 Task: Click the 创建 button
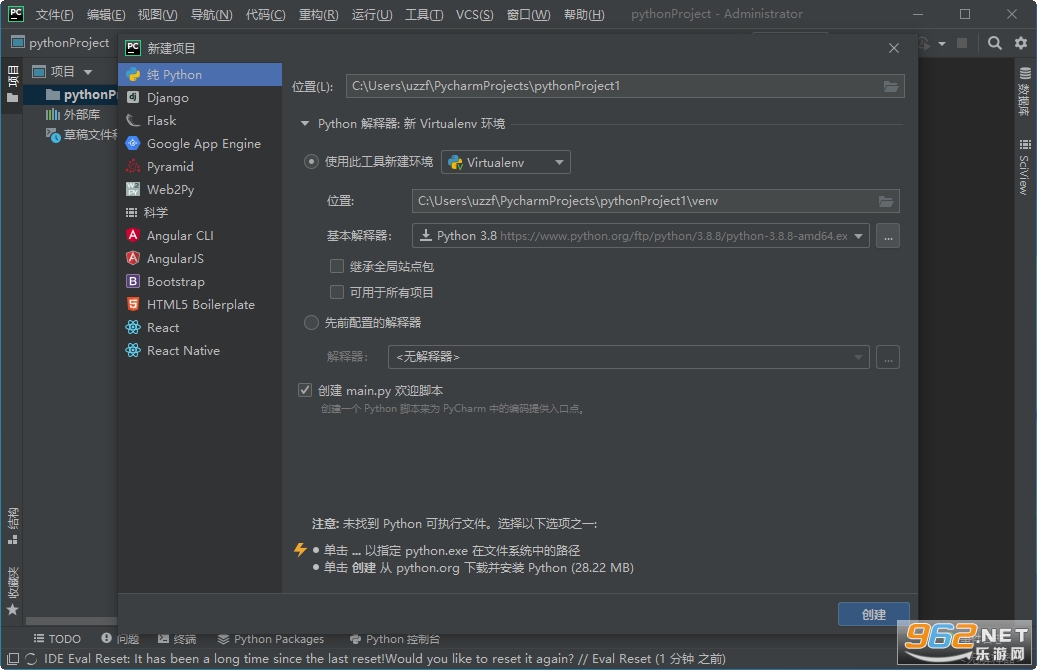click(874, 614)
